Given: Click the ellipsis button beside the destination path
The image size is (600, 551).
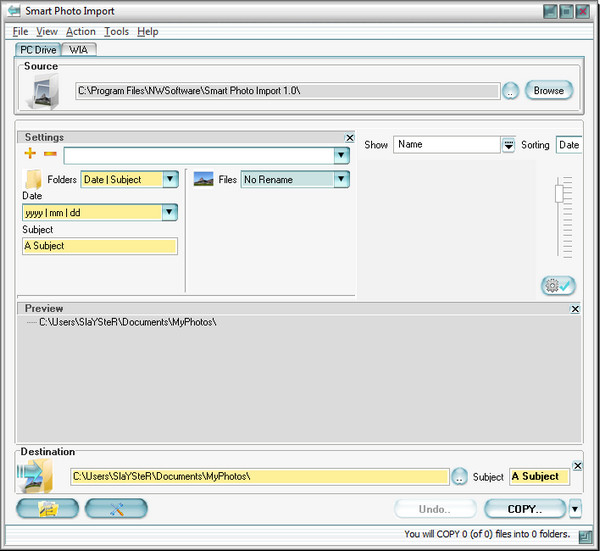Looking at the screenshot, I should click(x=459, y=477).
